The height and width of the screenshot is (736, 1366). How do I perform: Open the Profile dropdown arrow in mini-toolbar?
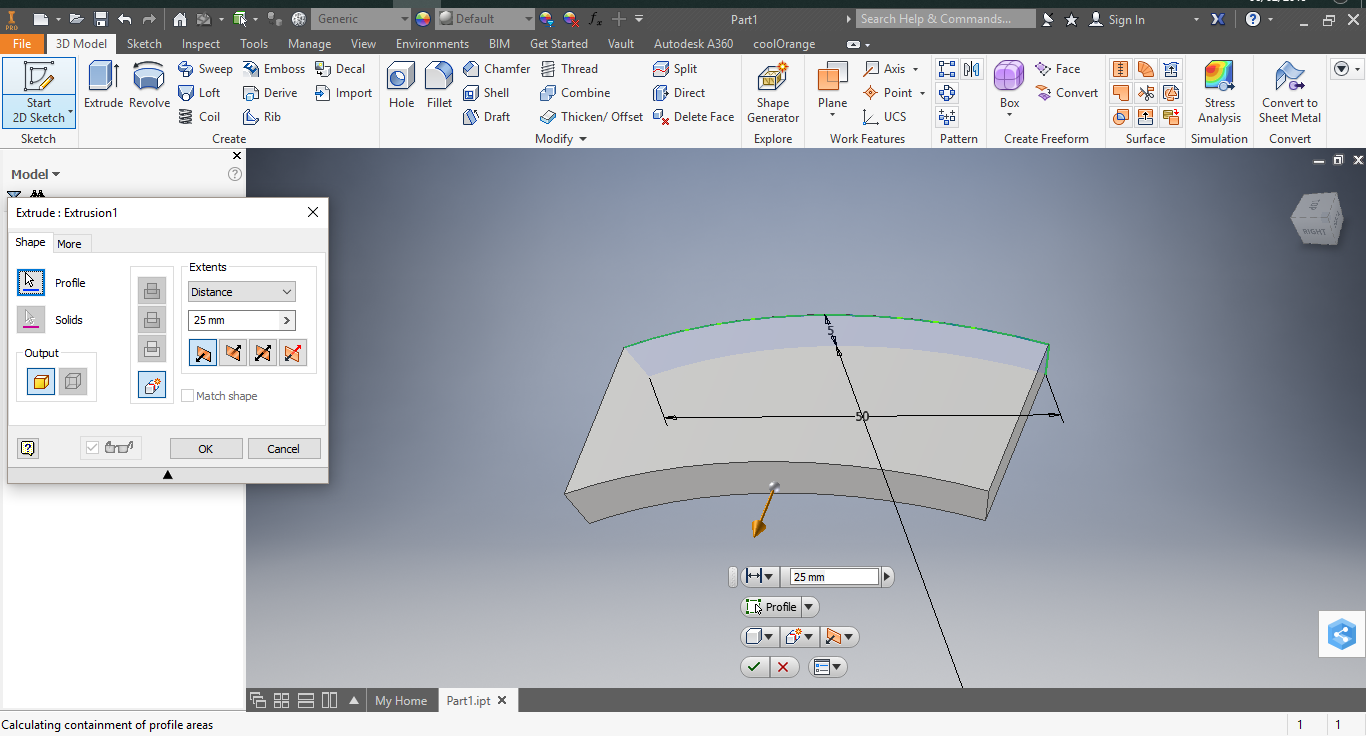click(x=810, y=607)
